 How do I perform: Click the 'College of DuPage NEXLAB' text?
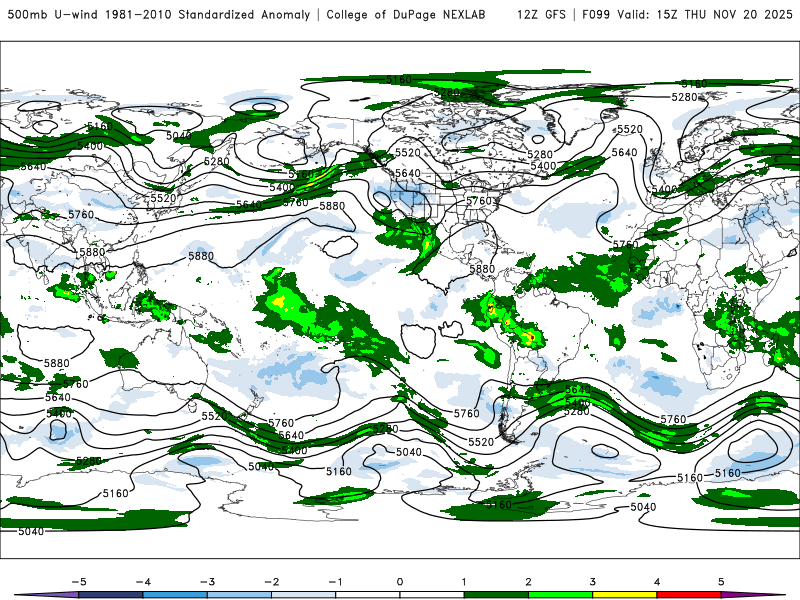coord(406,14)
